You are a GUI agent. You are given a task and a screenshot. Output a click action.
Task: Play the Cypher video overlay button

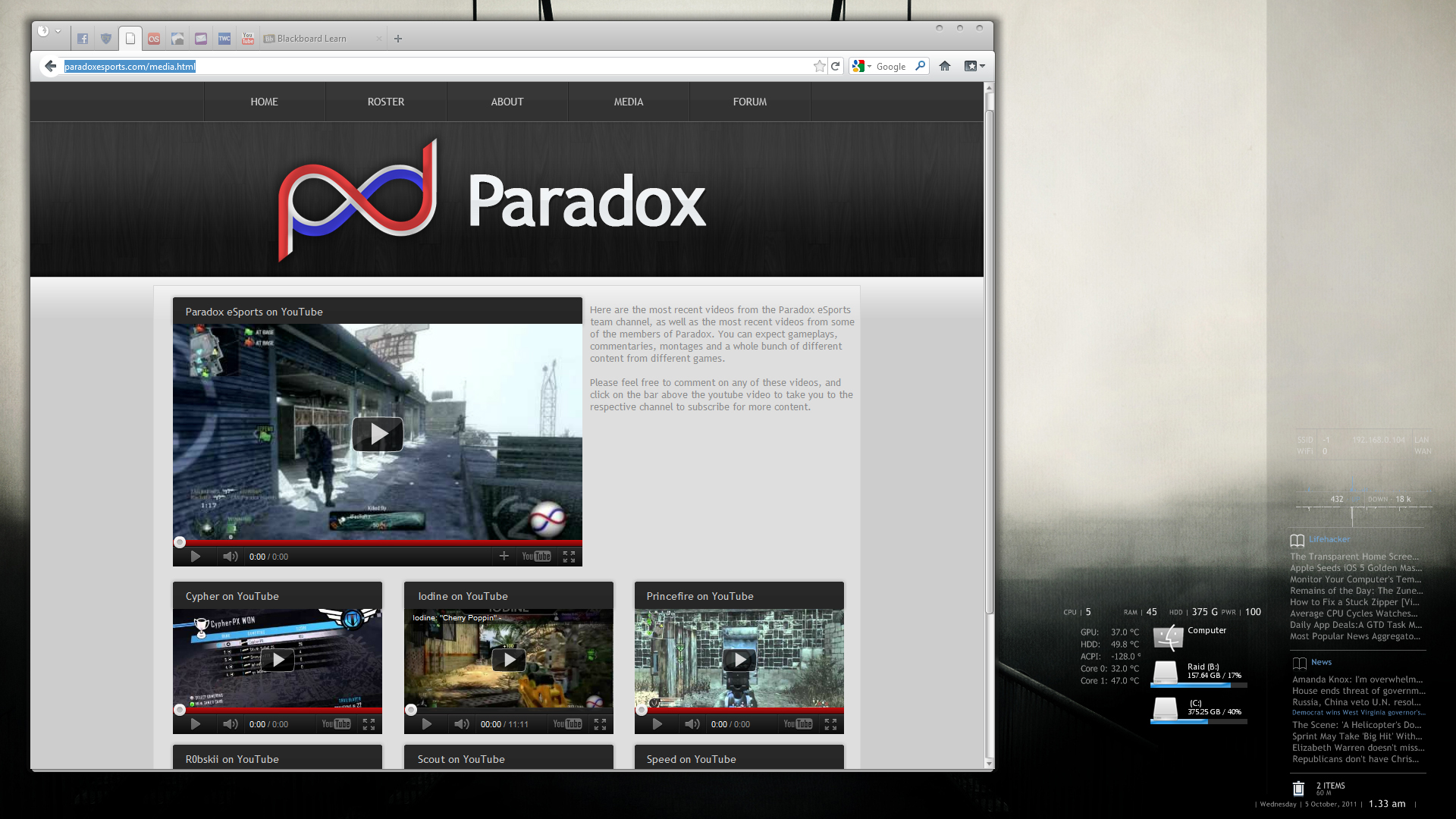(278, 660)
